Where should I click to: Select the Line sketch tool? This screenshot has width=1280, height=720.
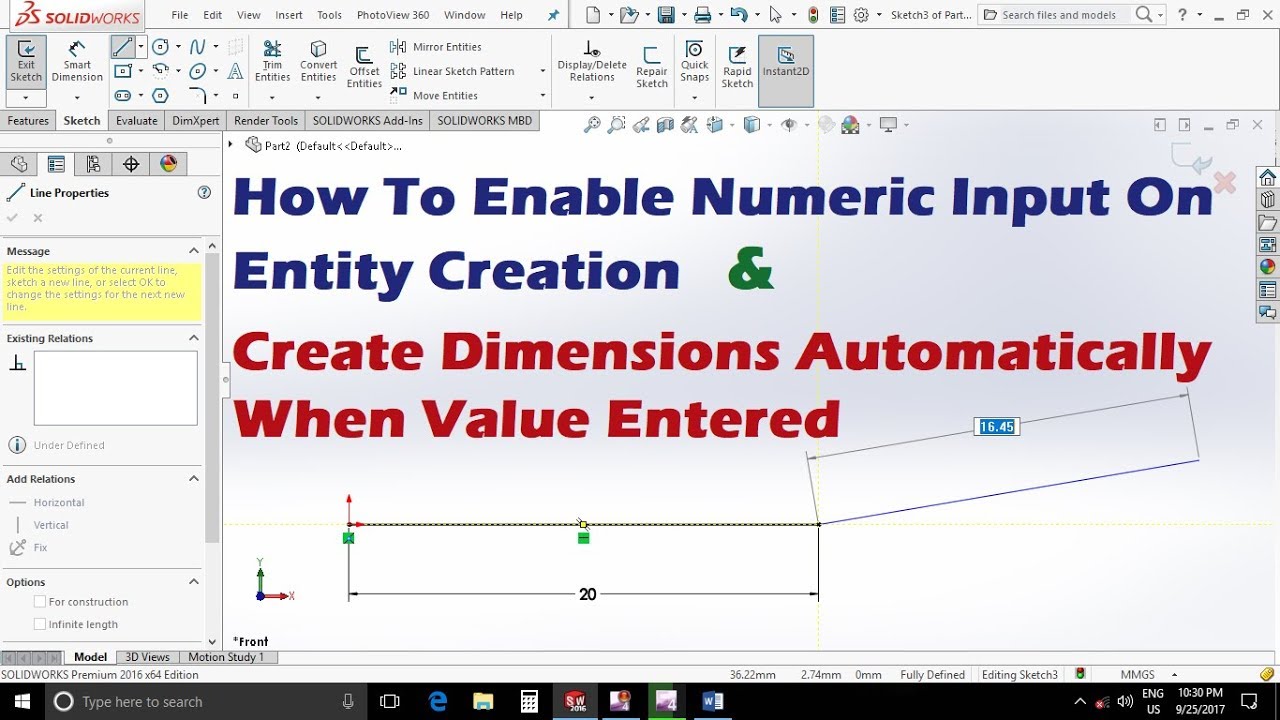[x=122, y=47]
